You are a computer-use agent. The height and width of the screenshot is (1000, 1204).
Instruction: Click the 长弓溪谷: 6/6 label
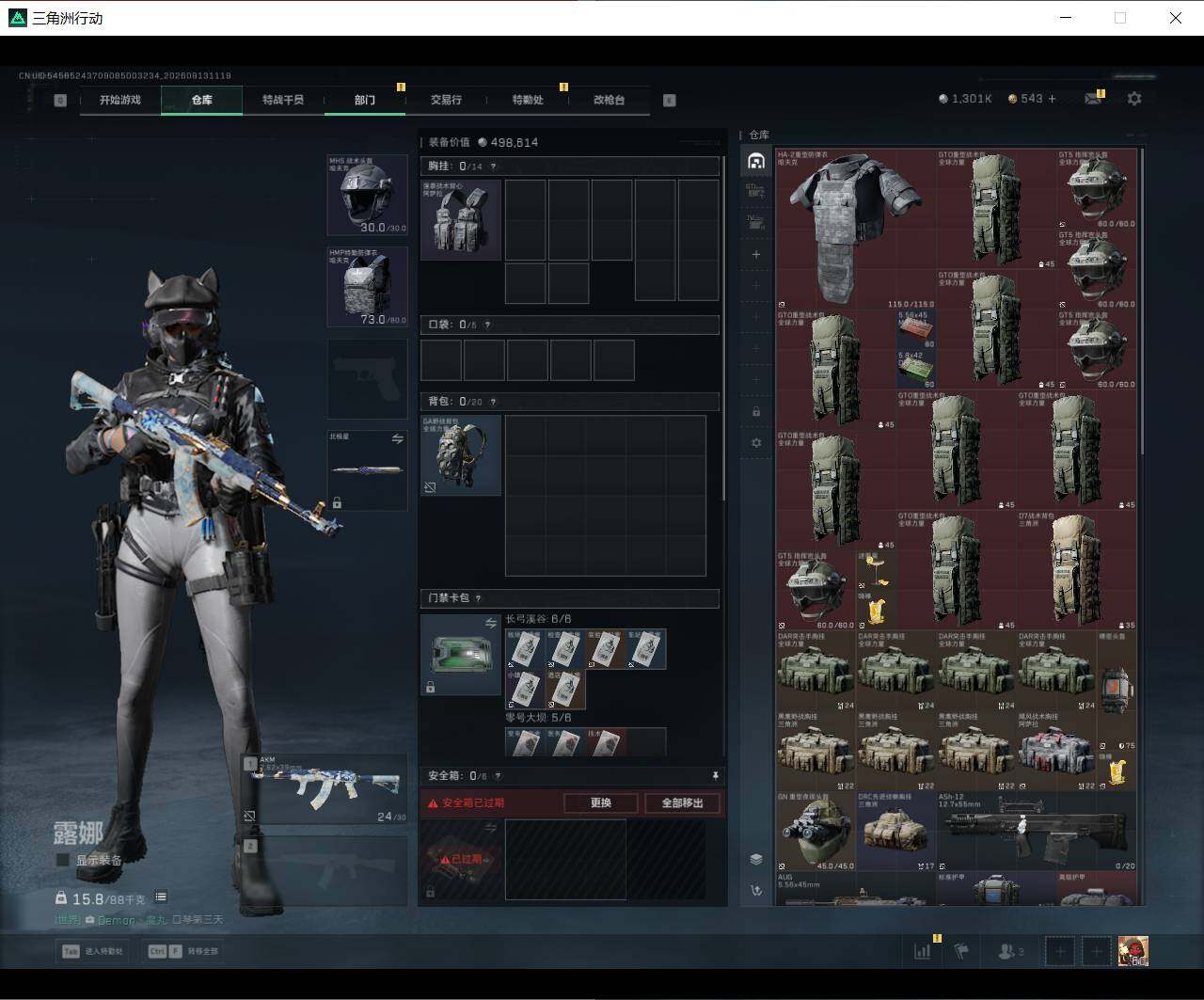[539, 619]
